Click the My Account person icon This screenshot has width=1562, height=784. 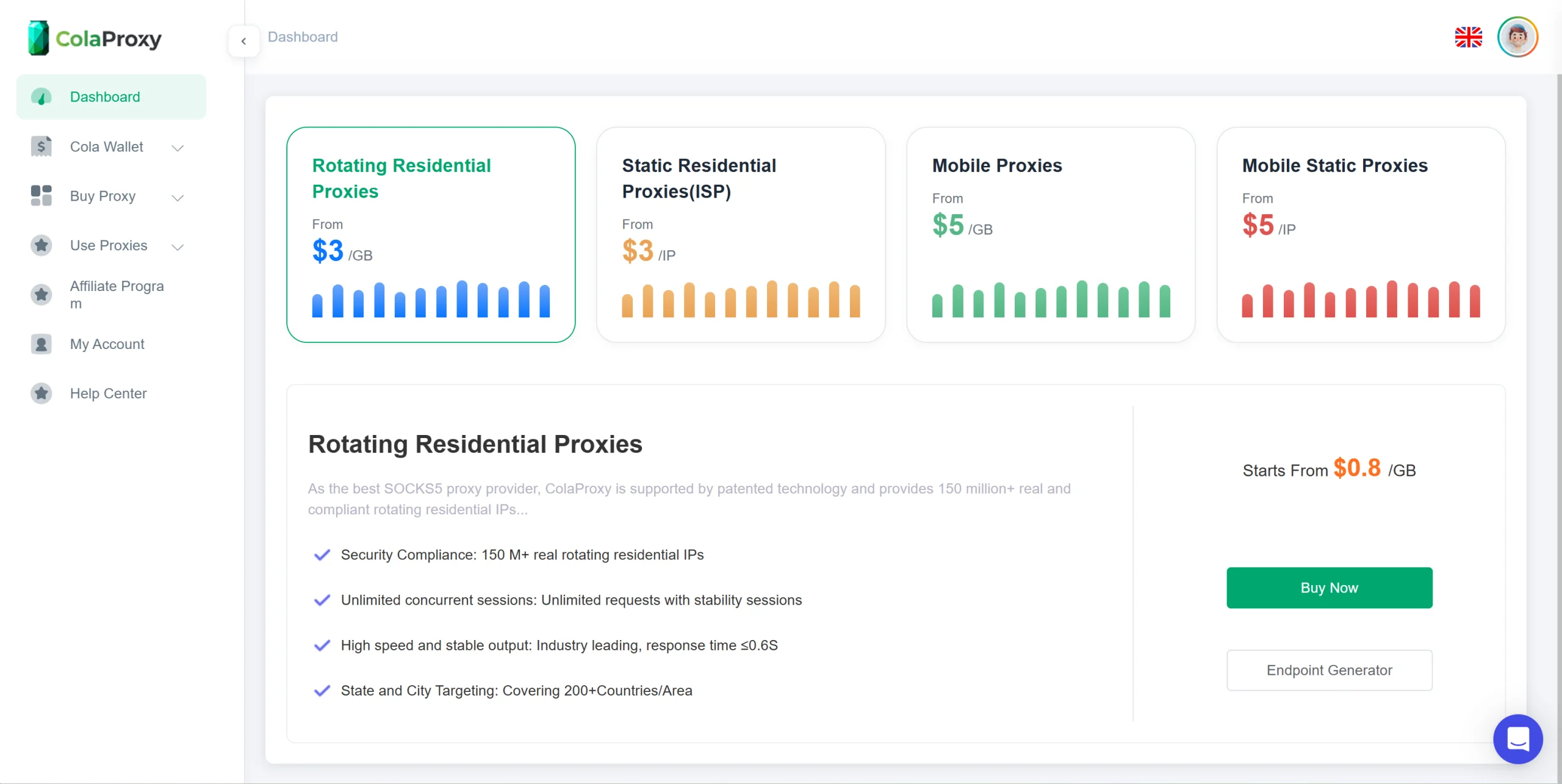pos(41,344)
